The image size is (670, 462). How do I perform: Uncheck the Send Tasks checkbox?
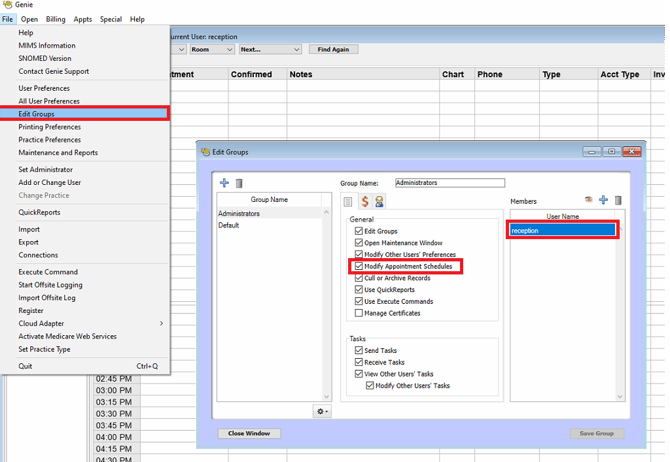point(360,351)
